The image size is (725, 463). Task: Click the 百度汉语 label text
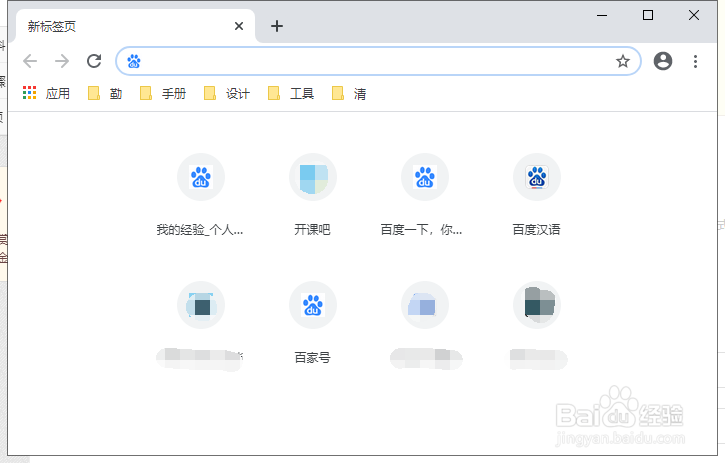pos(536,229)
